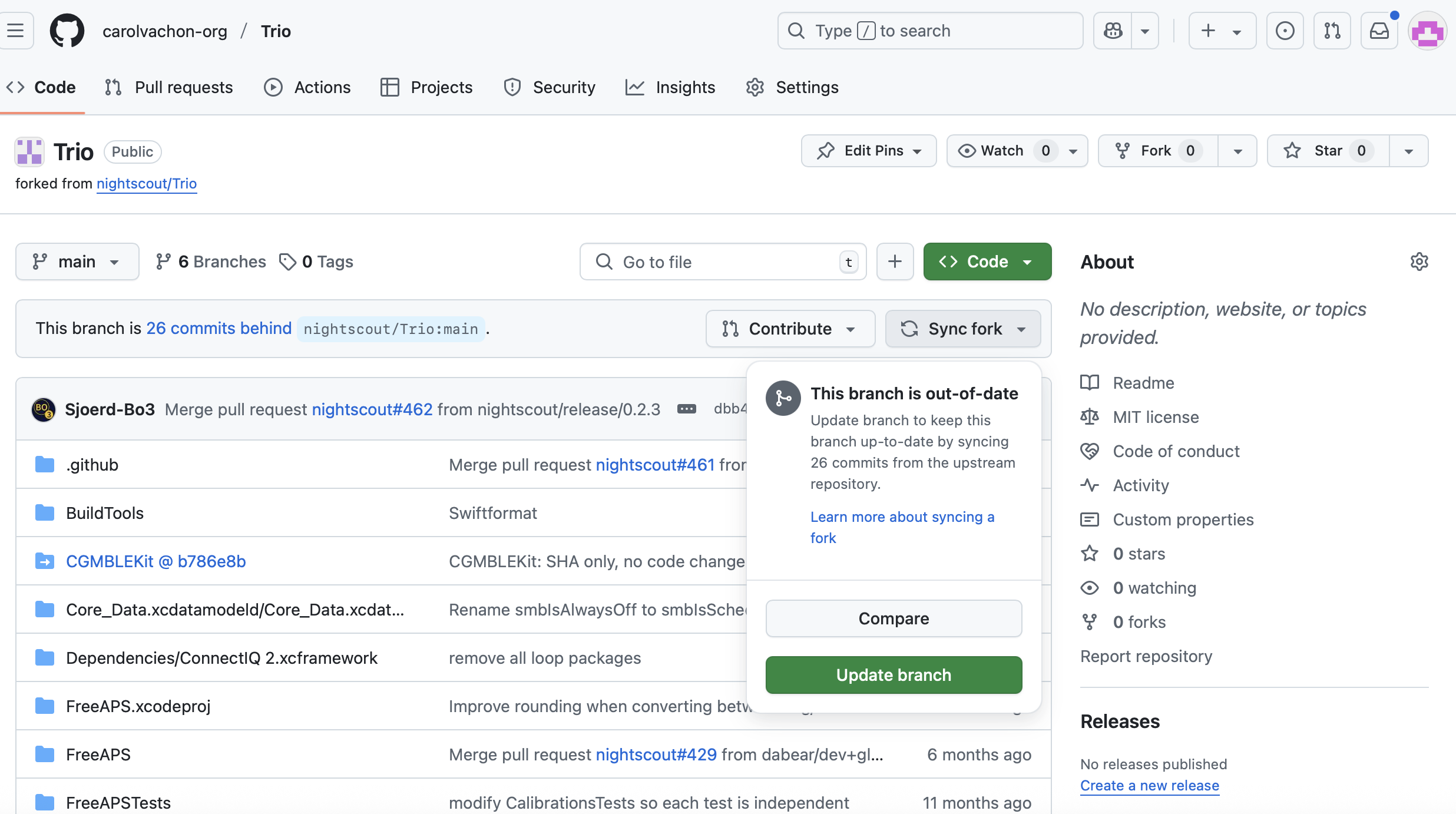Expand the Fork options arrow
The image size is (1456, 814).
[x=1237, y=151]
